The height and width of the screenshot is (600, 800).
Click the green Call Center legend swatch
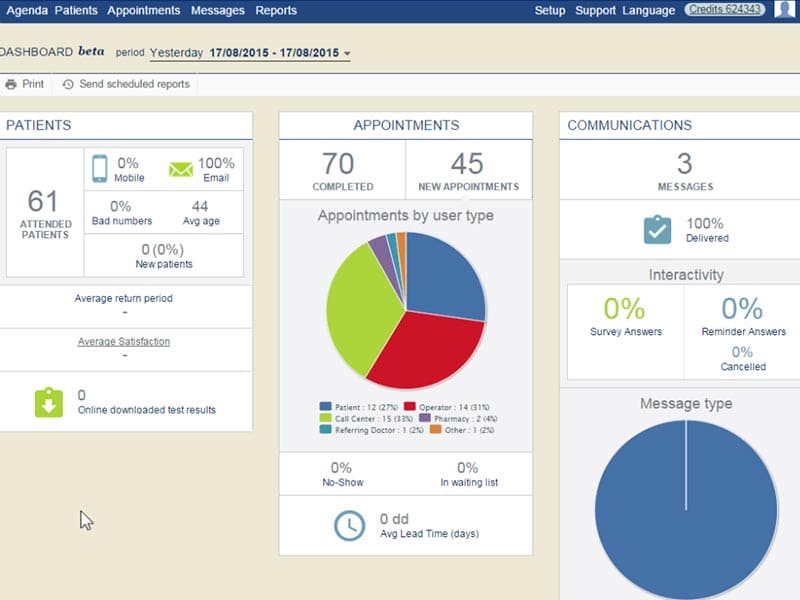(x=326, y=418)
